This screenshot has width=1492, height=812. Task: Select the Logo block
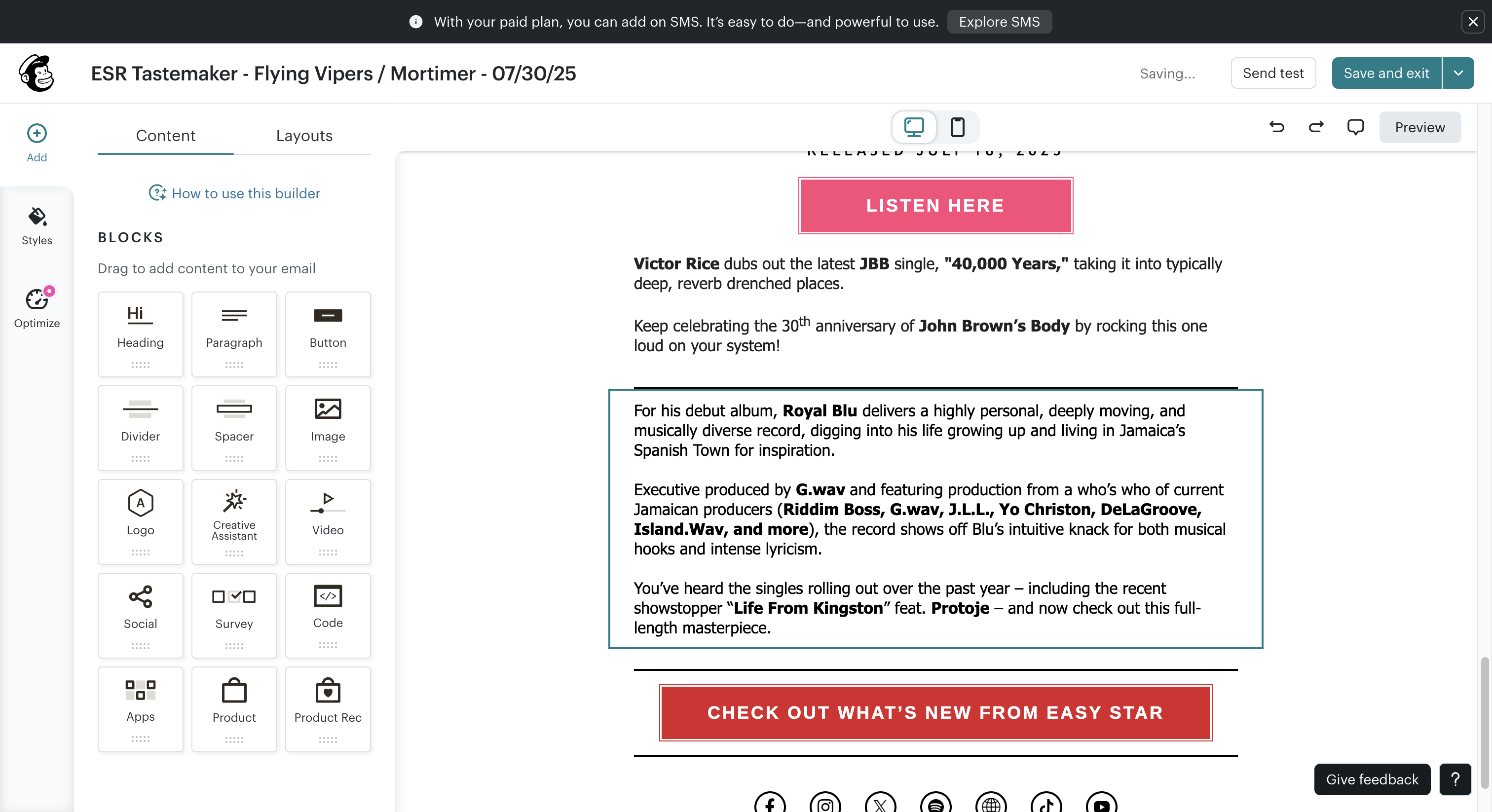(x=140, y=522)
